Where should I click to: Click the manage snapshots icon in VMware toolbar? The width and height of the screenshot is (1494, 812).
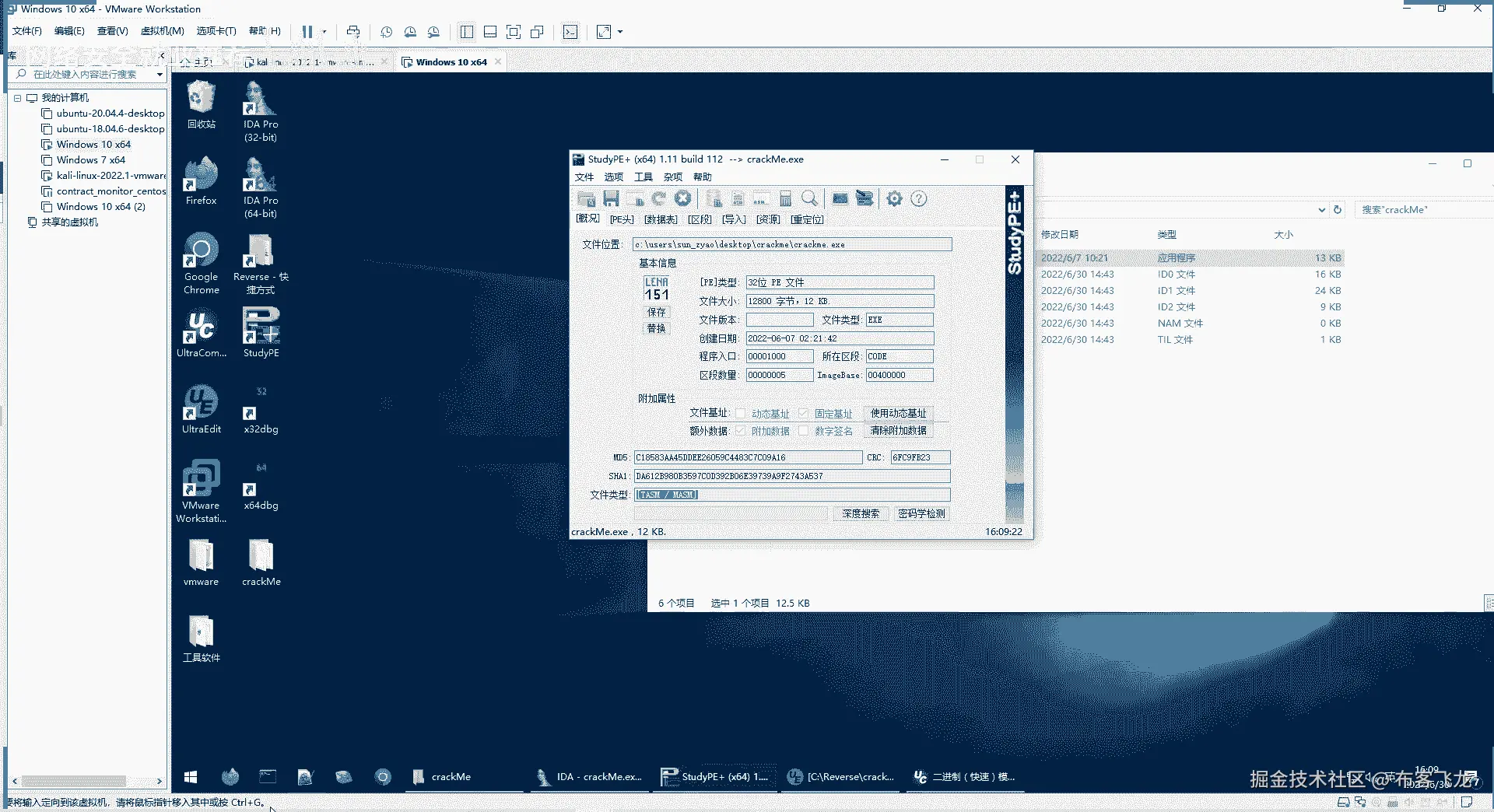point(433,32)
